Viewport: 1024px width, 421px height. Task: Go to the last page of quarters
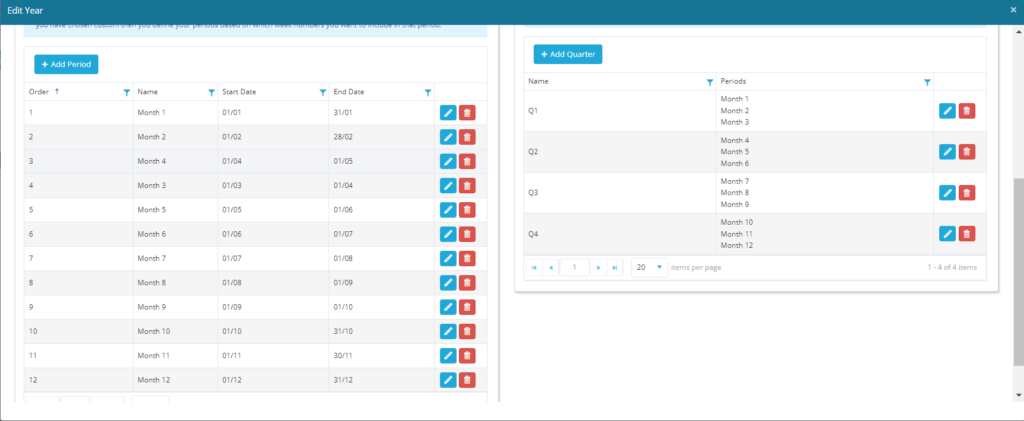tap(615, 267)
